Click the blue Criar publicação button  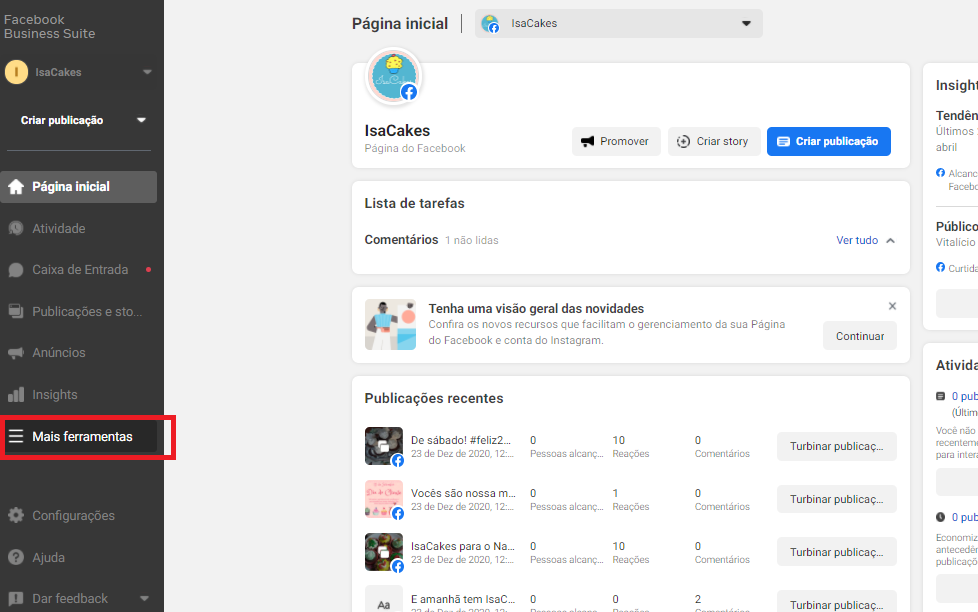(828, 142)
